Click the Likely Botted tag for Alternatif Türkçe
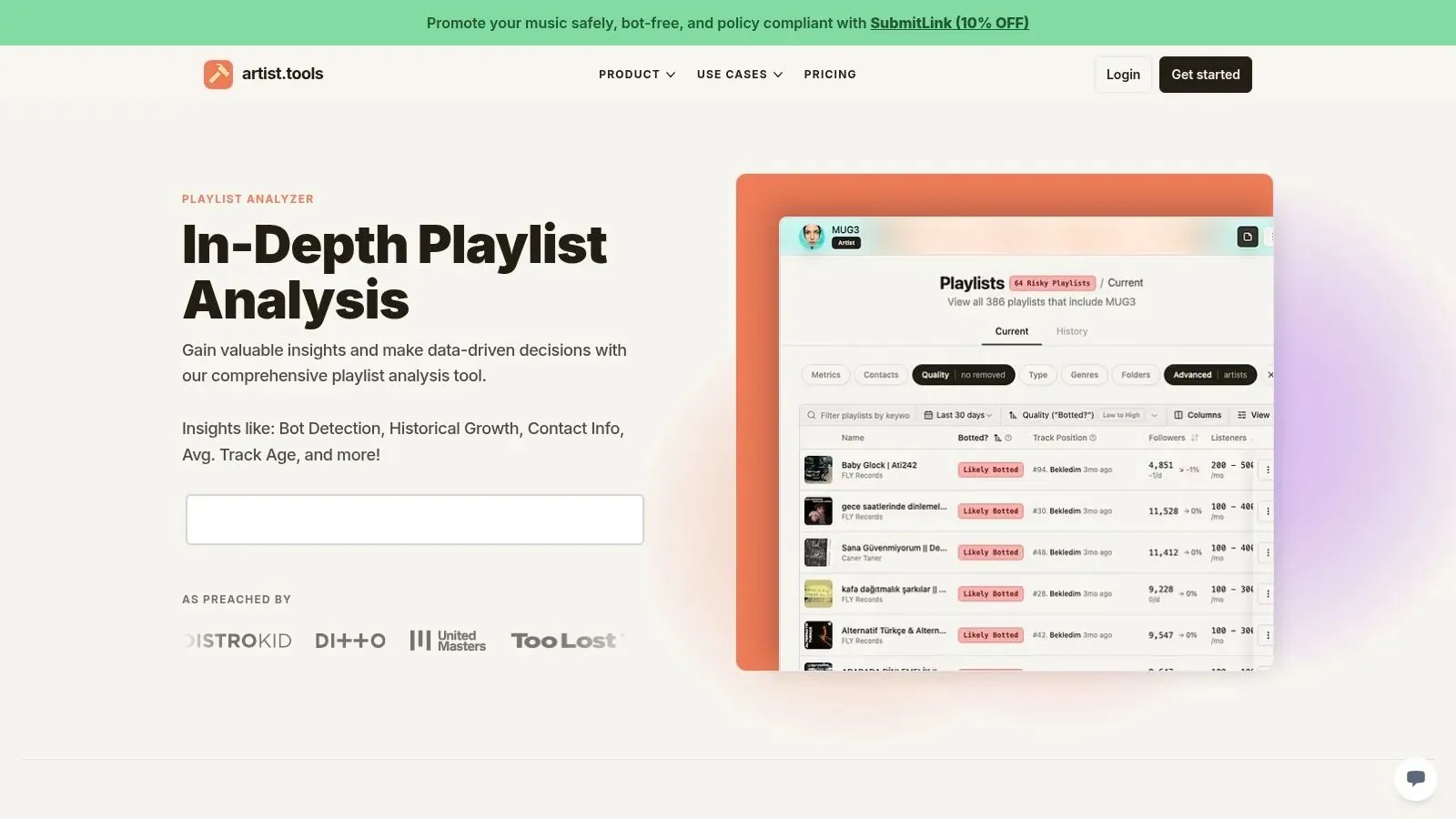1456x819 pixels. click(991, 635)
